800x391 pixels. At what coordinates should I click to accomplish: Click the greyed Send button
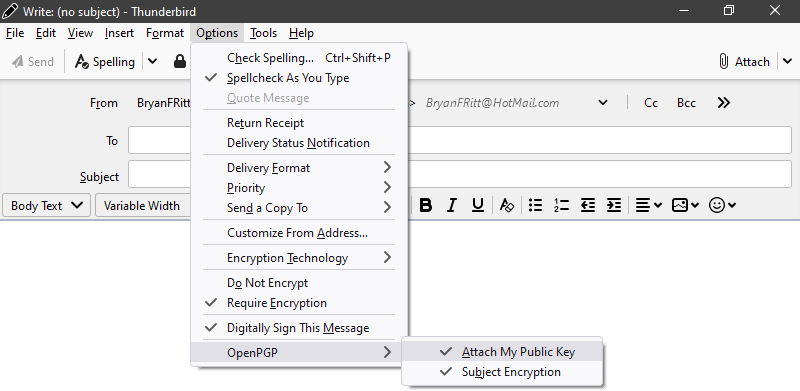tap(33, 62)
